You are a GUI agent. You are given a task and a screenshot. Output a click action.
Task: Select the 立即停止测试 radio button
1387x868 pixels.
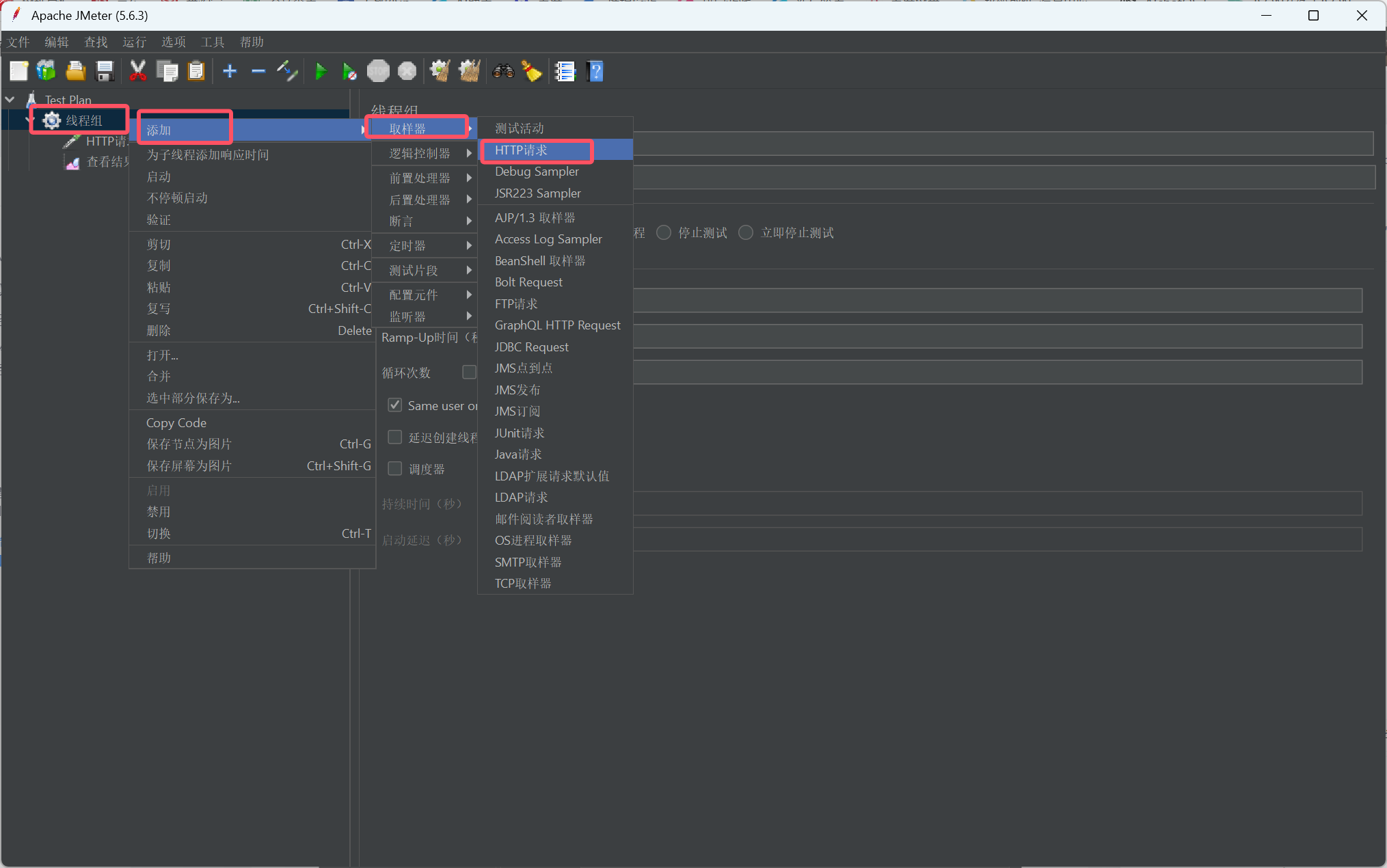(x=746, y=233)
